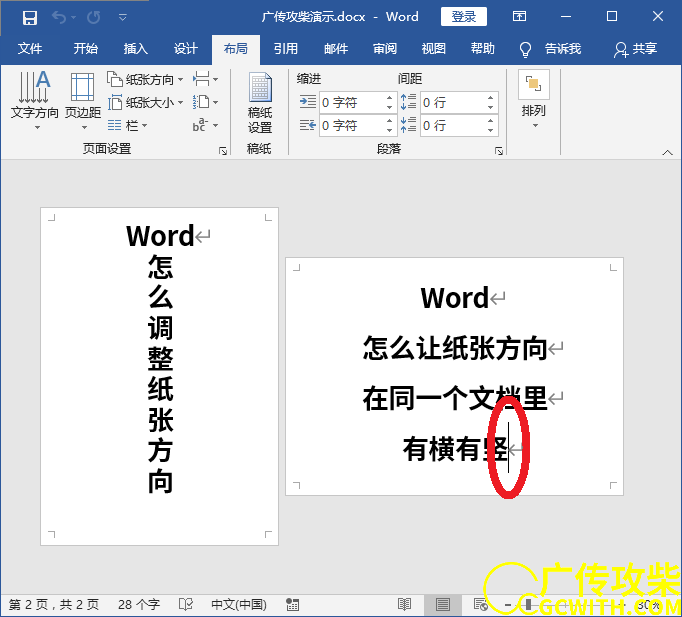Click the proofing check icon in status bar
Image resolution: width=682 pixels, height=617 pixels.
click(186, 605)
